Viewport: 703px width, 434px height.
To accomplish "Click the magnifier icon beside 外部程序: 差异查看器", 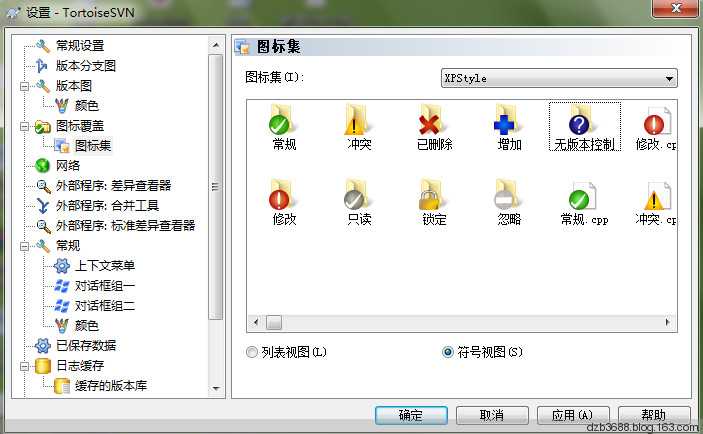I will point(43,186).
